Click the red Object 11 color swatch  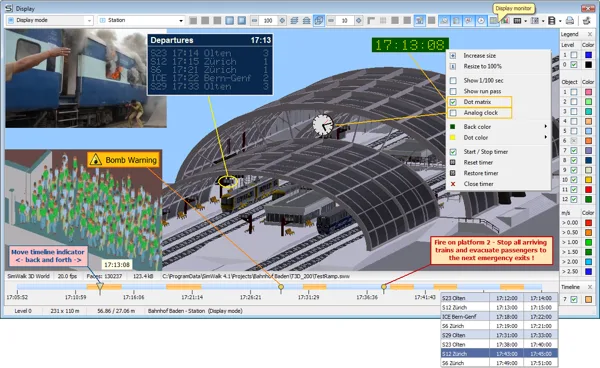pos(589,189)
